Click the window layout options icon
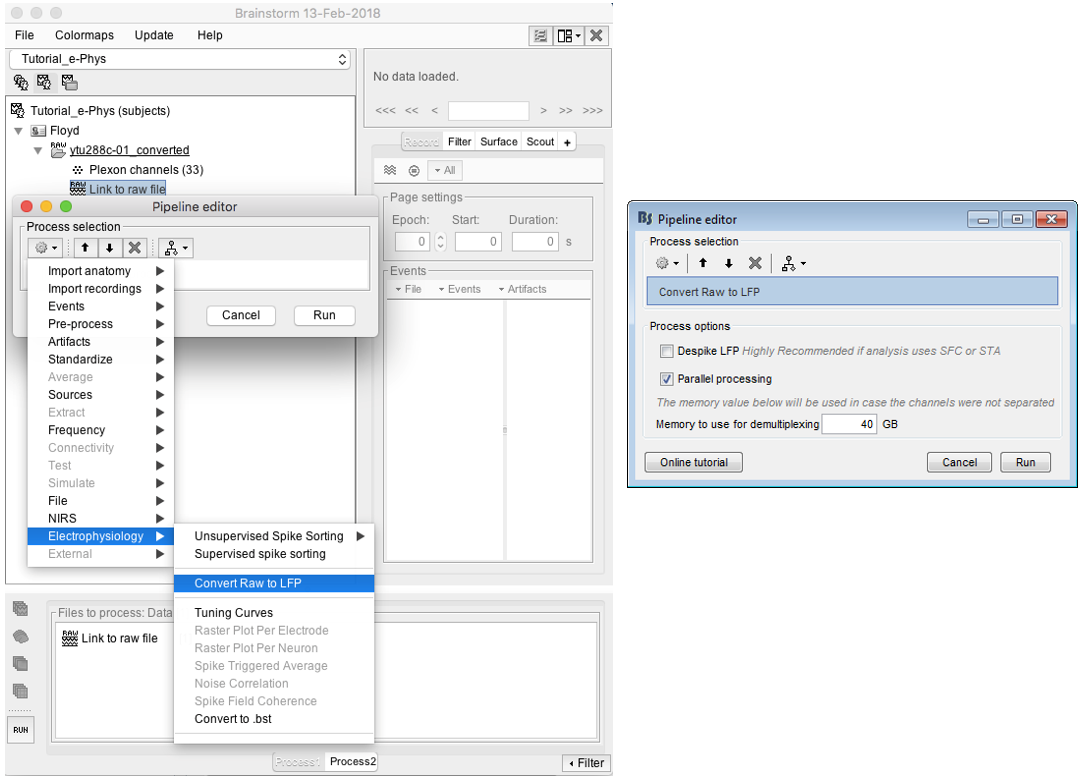The width and height of the screenshot is (1084, 779). [541, 36]
